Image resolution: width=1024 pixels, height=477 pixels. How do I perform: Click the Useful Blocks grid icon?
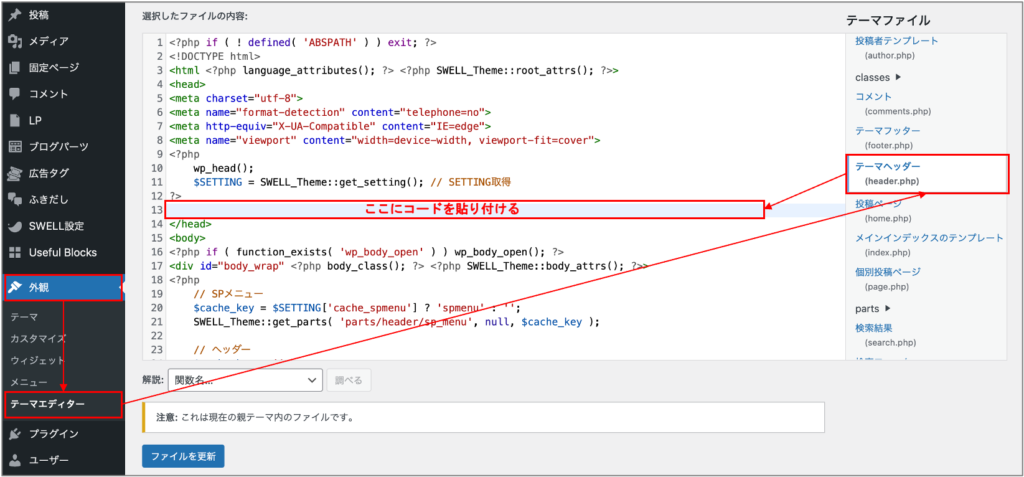point(14,252)
